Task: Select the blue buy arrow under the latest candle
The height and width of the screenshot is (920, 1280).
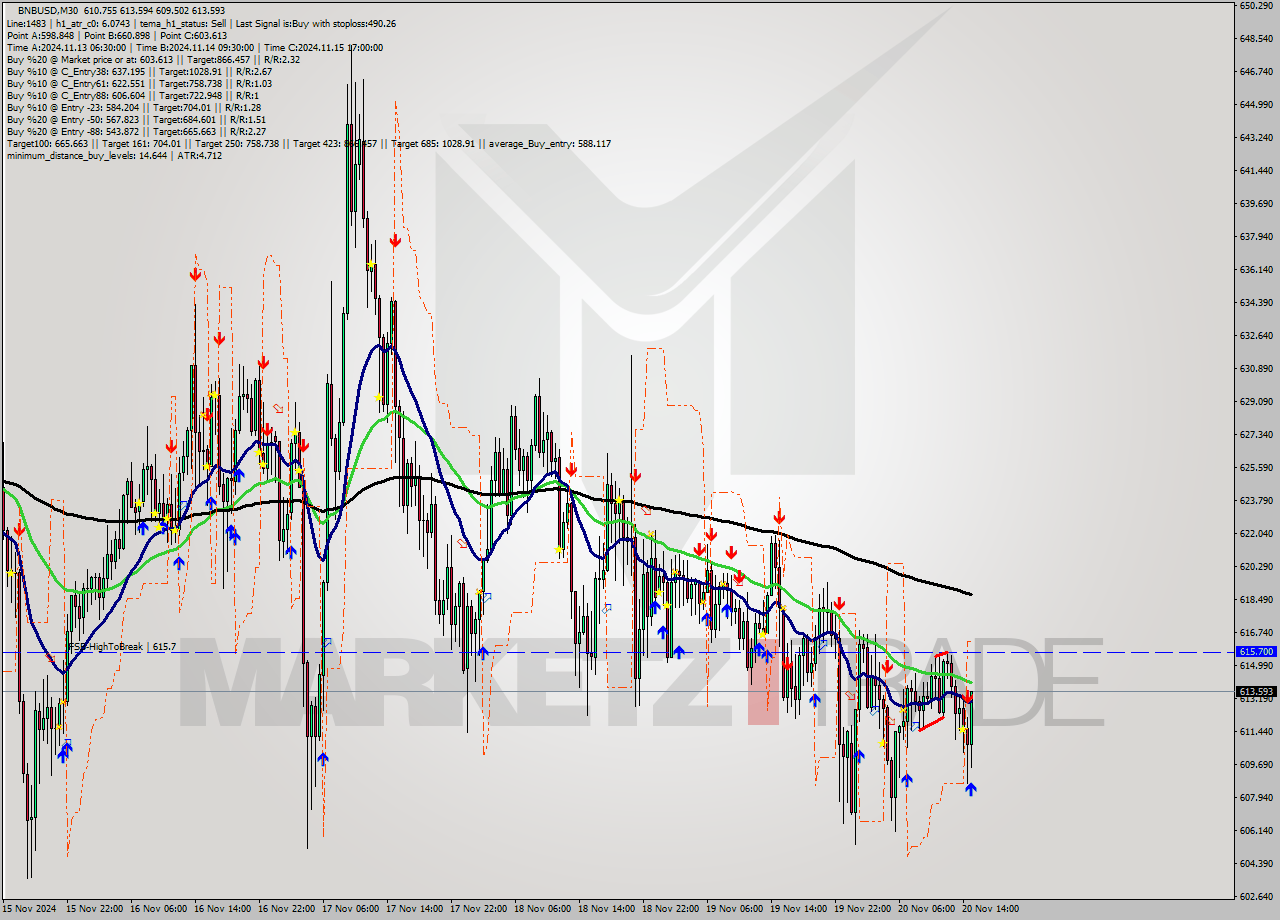Action: point(970,789)
